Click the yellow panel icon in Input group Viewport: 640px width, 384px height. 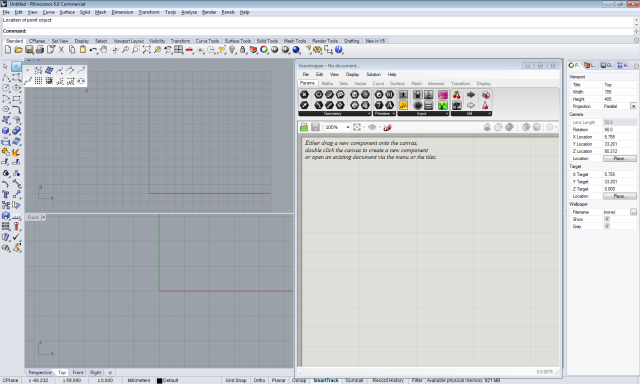(403, 105)
